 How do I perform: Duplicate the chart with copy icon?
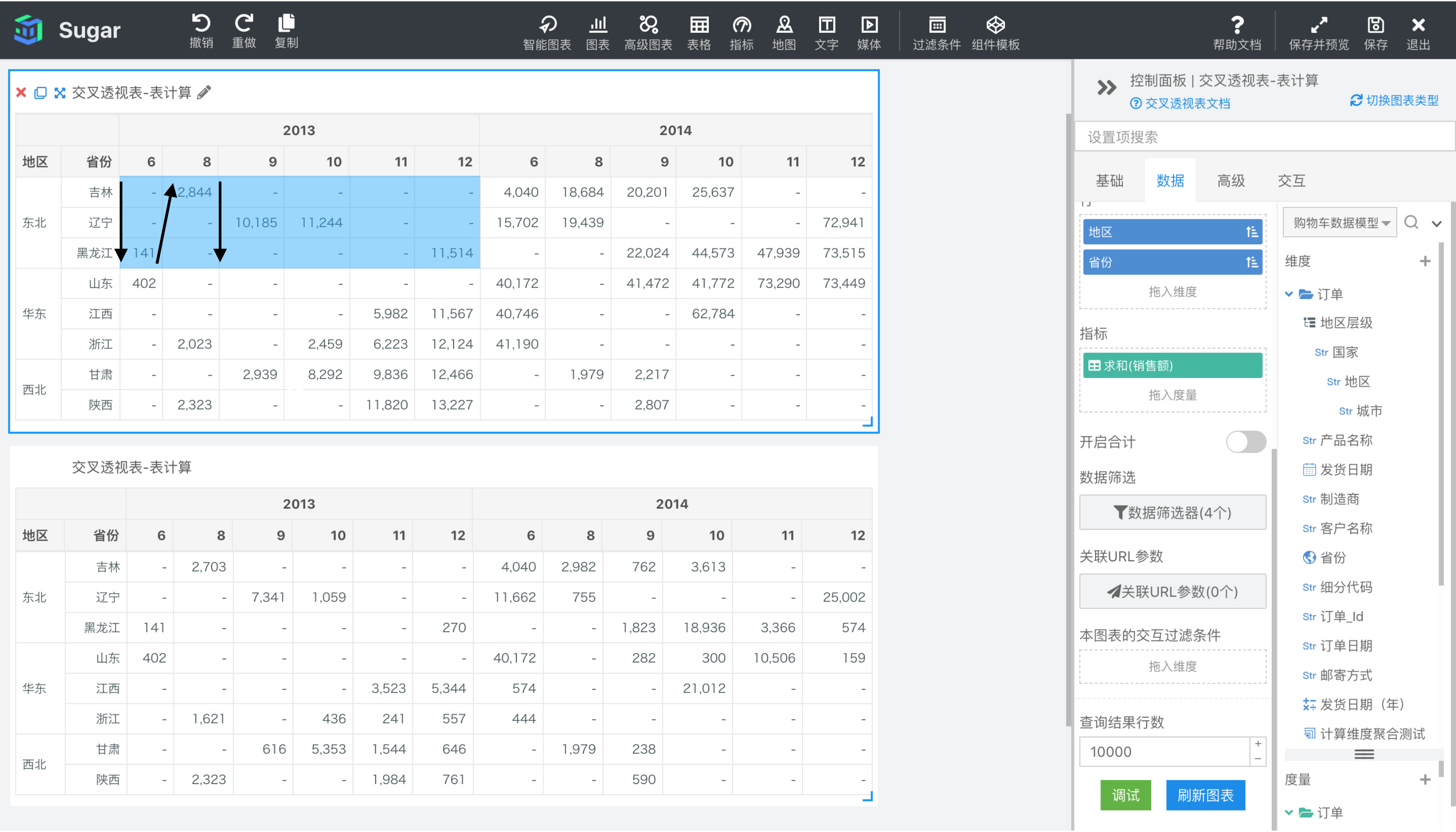tap(40, 93)
